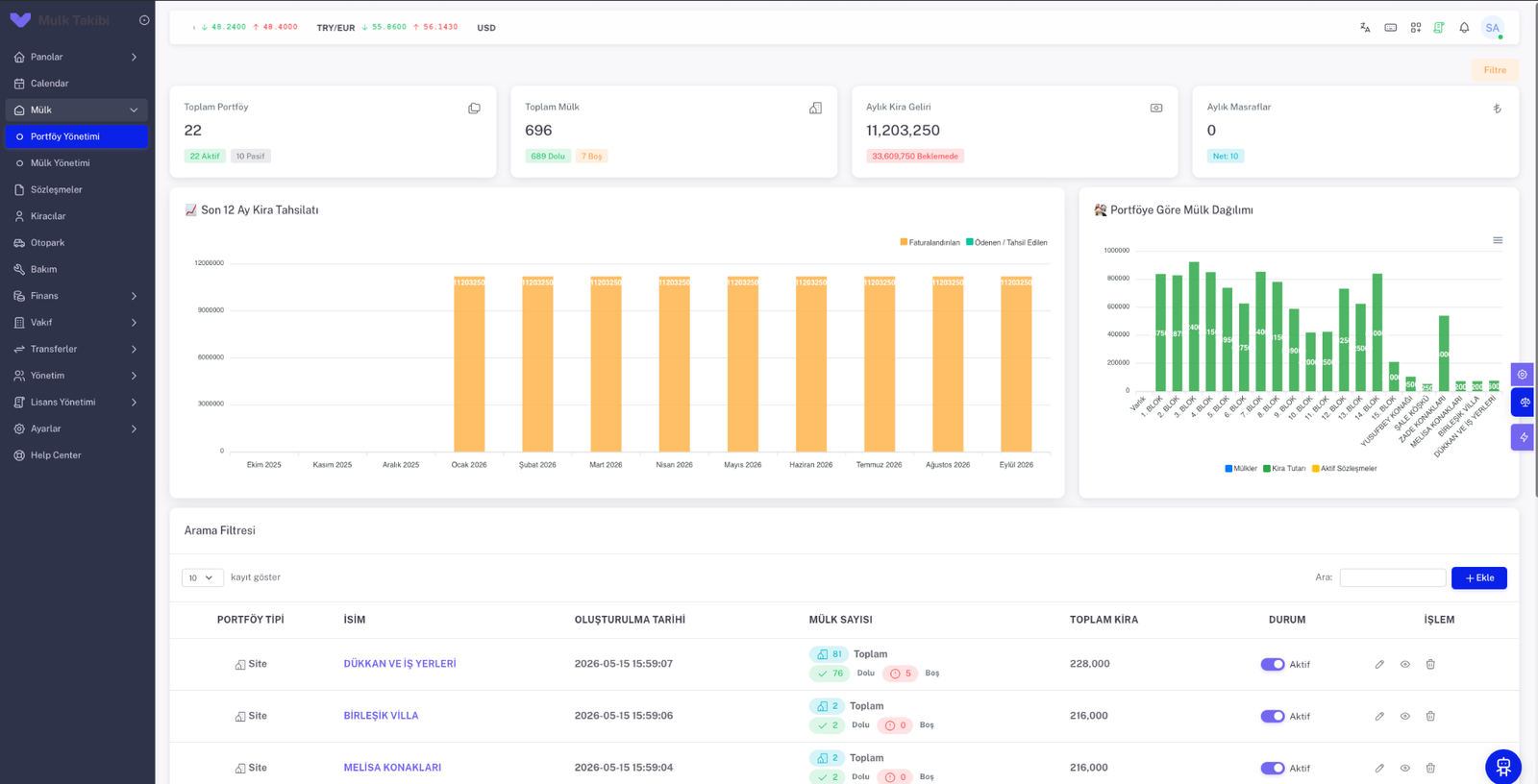Edit the BİRLEŞİK VİLLA portfolio

pos(1379,716)
